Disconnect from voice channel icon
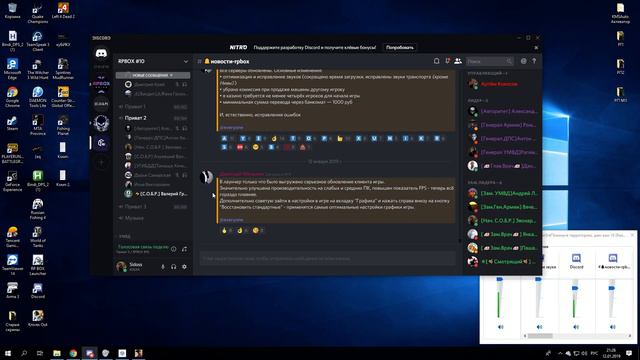640x360 pixels. 184,249
